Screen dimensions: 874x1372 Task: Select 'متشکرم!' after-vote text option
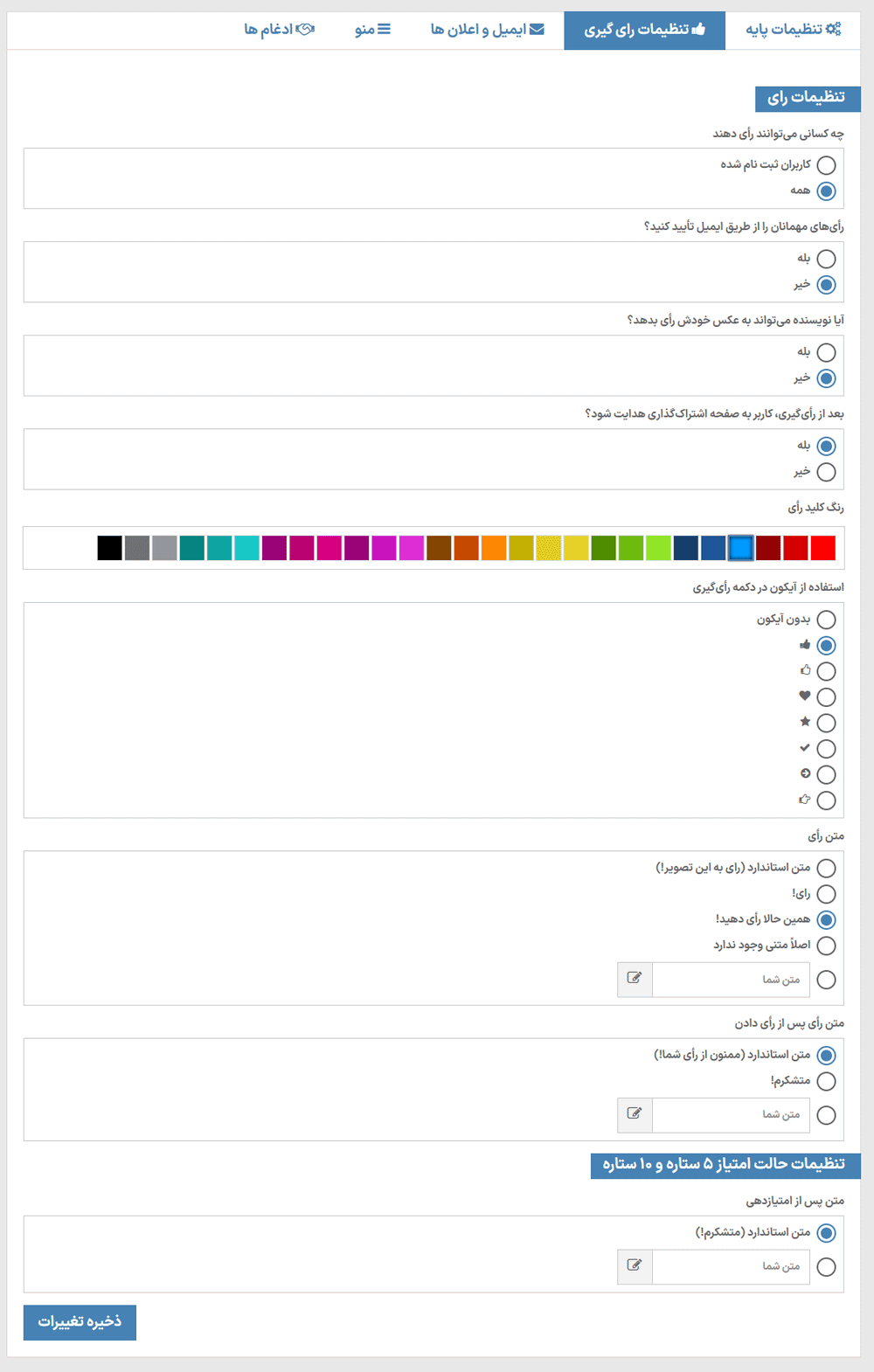pyautogui.click(x=826, y=1081)
